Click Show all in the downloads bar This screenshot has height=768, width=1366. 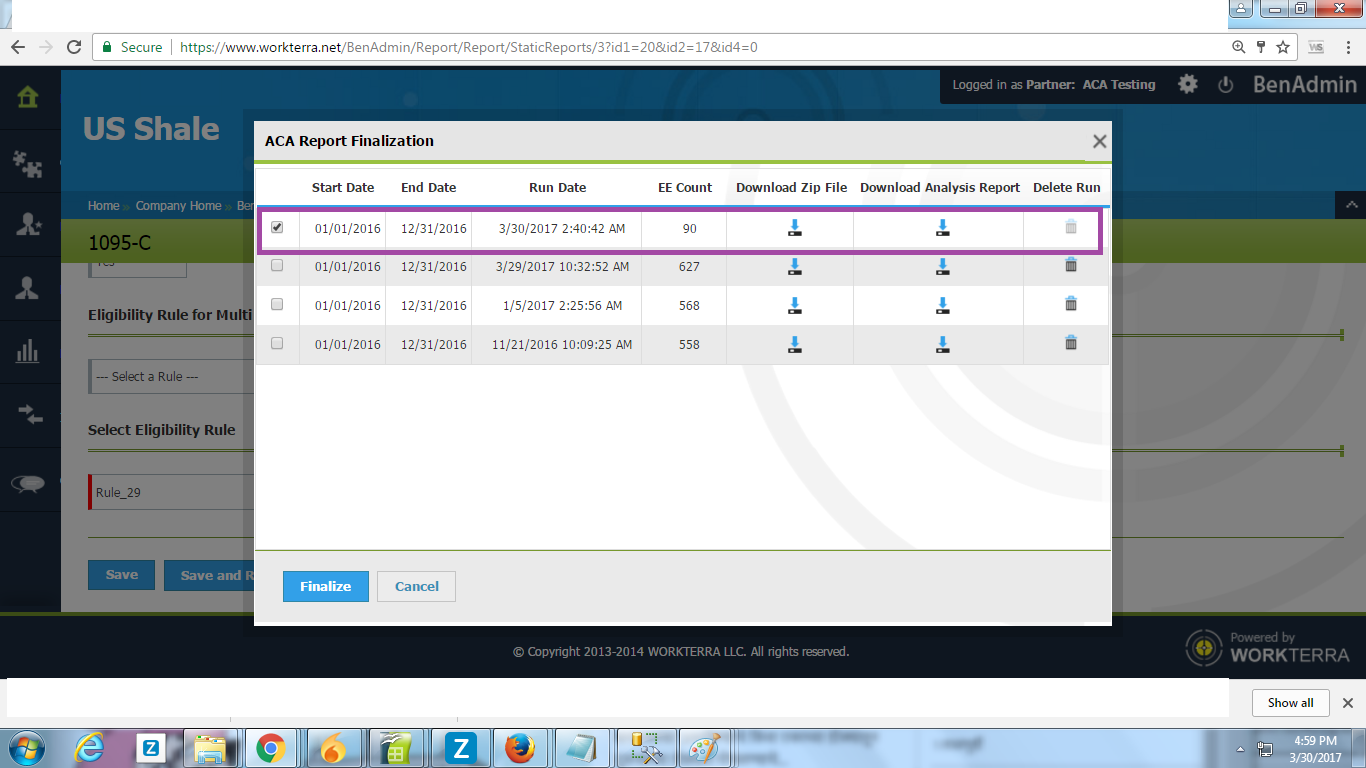pos(1290,703)
